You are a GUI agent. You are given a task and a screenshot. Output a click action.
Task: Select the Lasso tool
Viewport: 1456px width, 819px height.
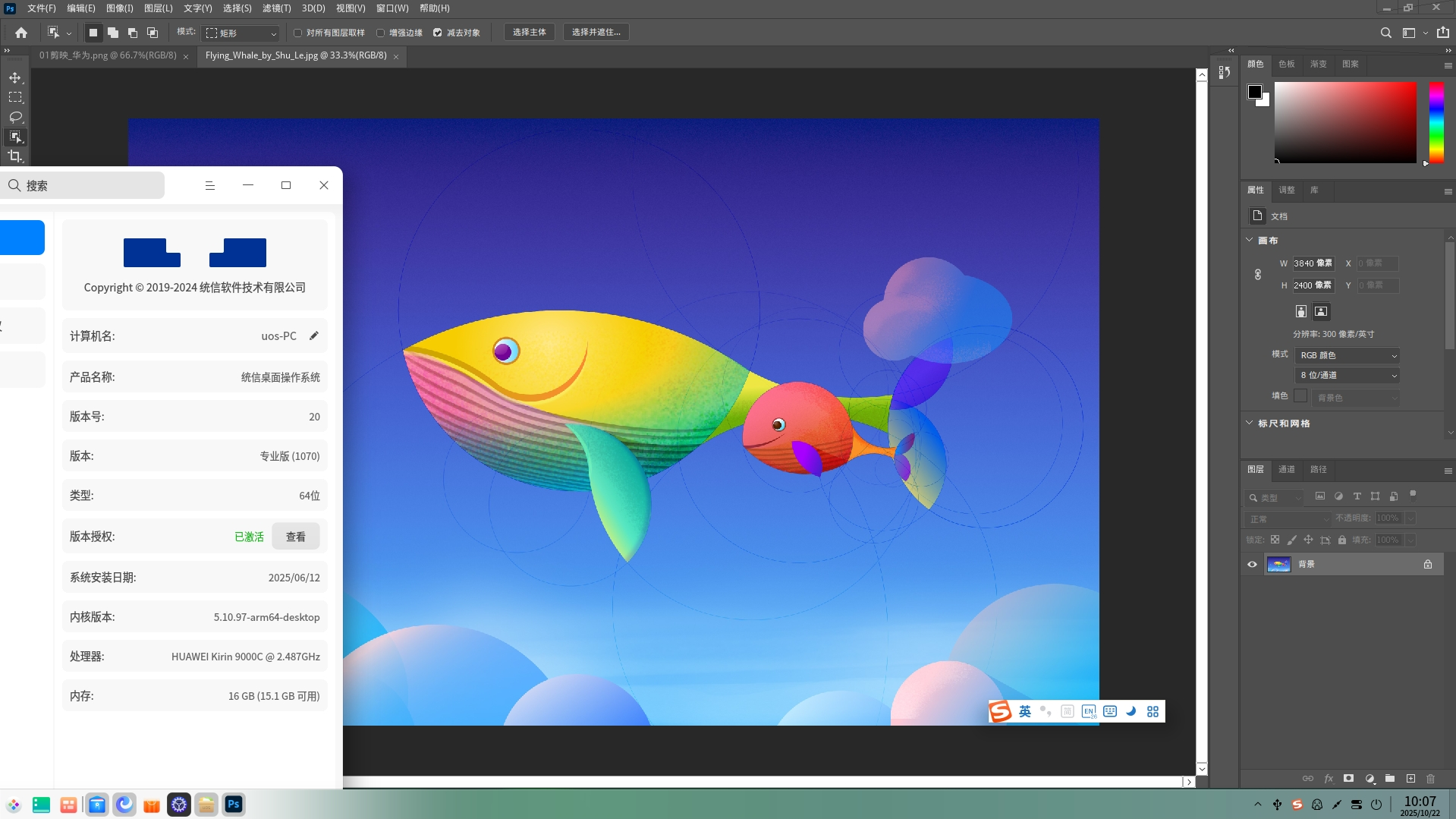(15, 117)
